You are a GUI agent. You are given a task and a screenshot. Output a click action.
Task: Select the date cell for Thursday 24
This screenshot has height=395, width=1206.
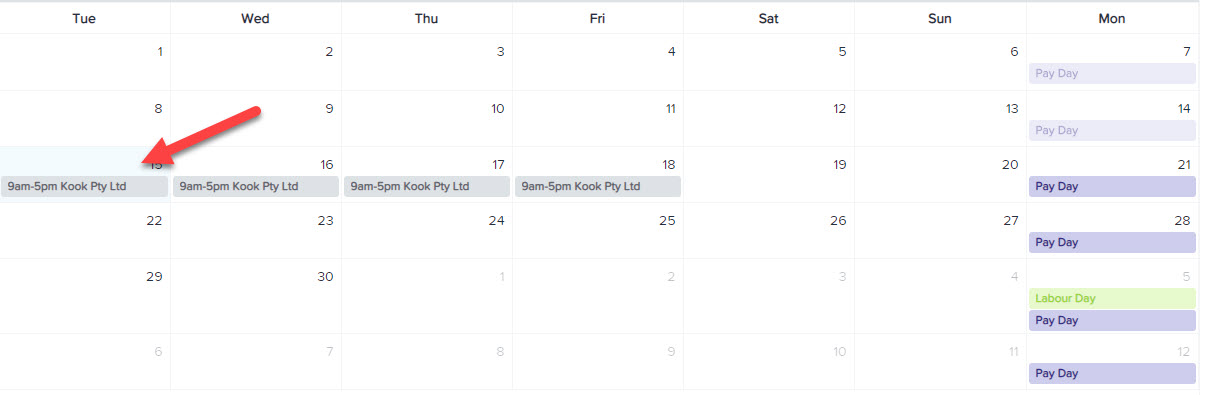tap(427, 231)
